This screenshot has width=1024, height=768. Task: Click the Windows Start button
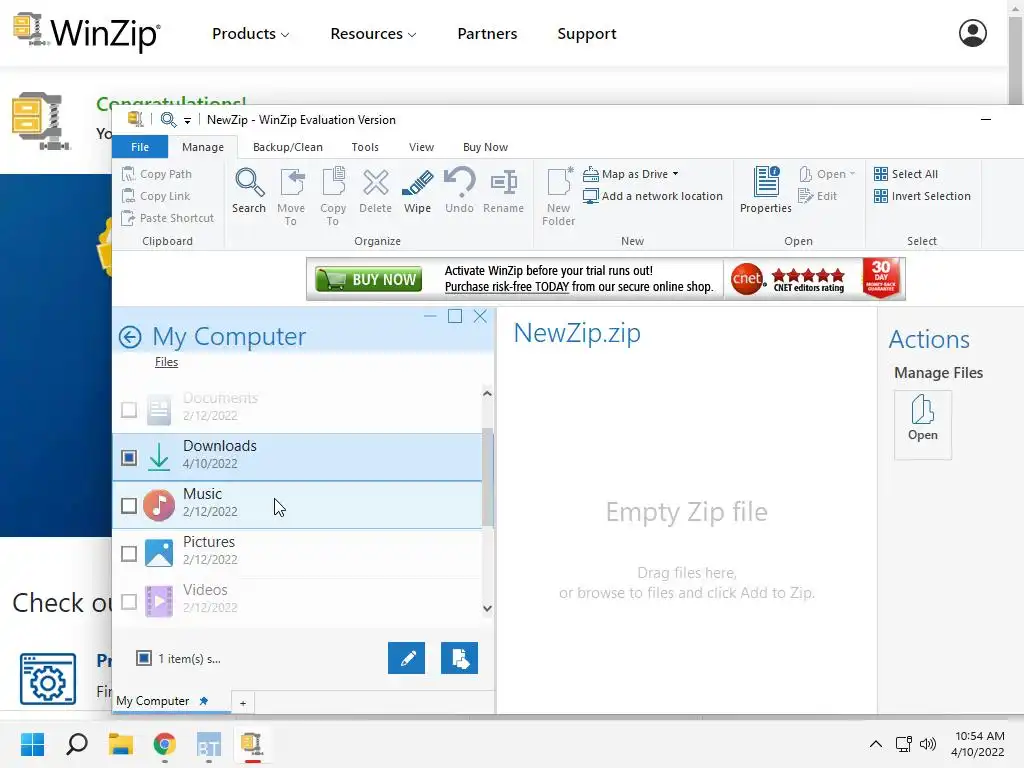tap(32, 744)
